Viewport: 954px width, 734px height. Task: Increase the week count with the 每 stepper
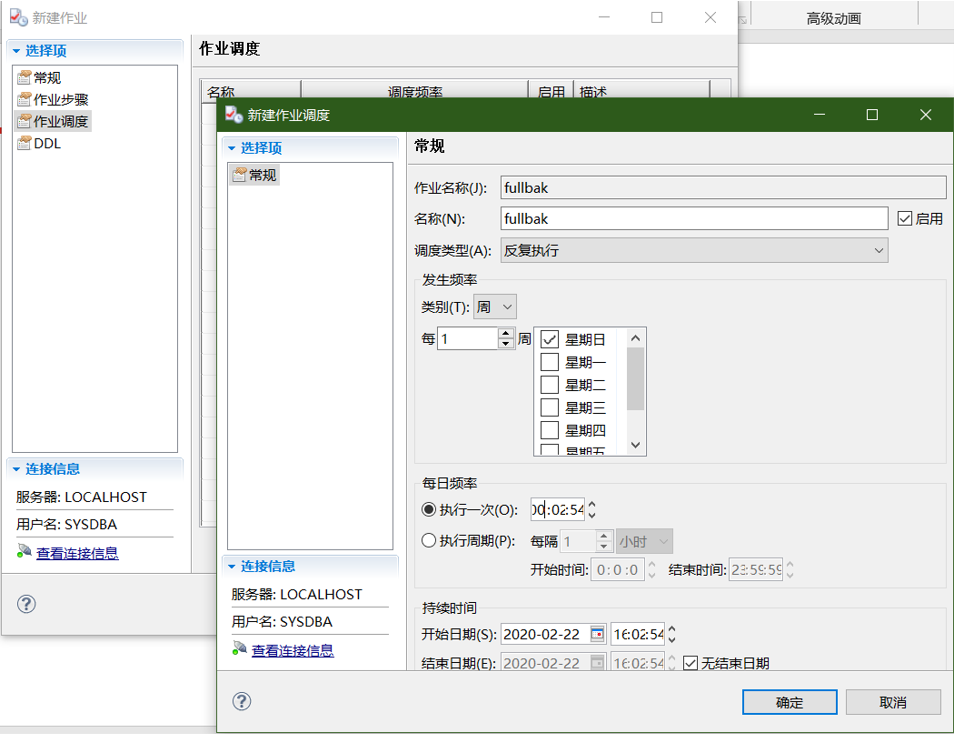(x=505, y=334)
